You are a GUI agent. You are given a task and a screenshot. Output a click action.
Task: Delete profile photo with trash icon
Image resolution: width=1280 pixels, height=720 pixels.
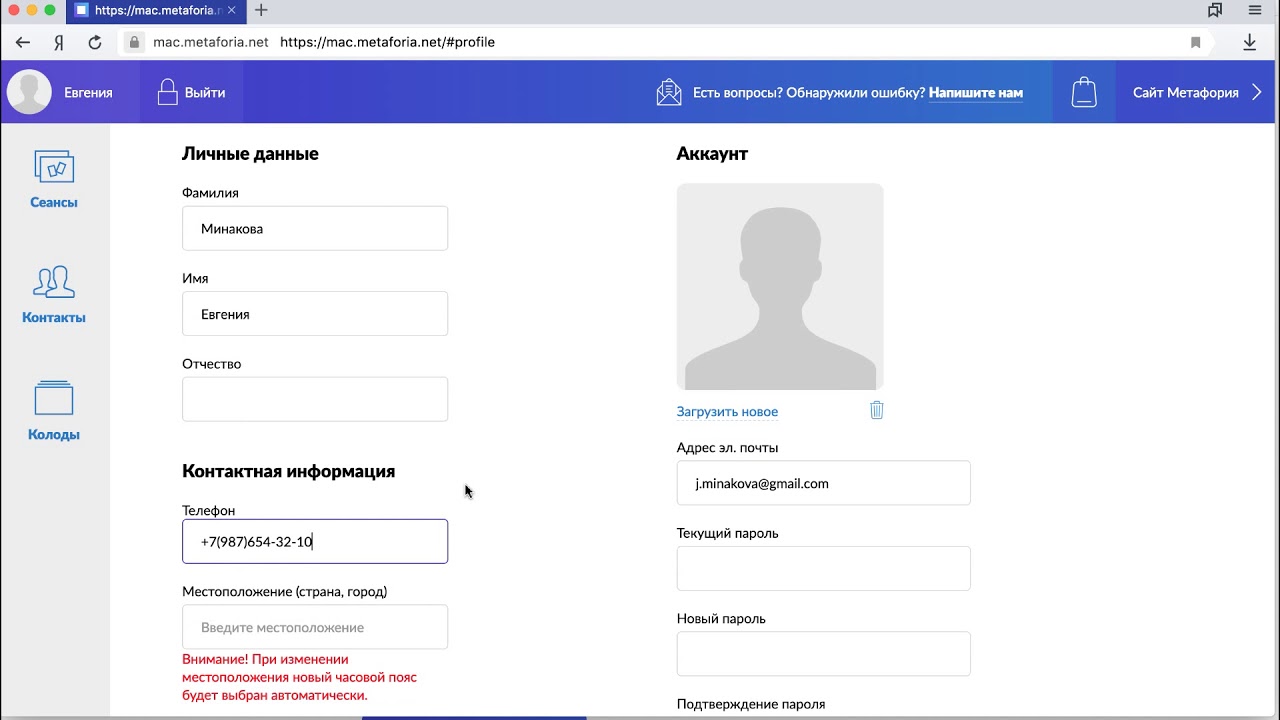pos(877,410)
